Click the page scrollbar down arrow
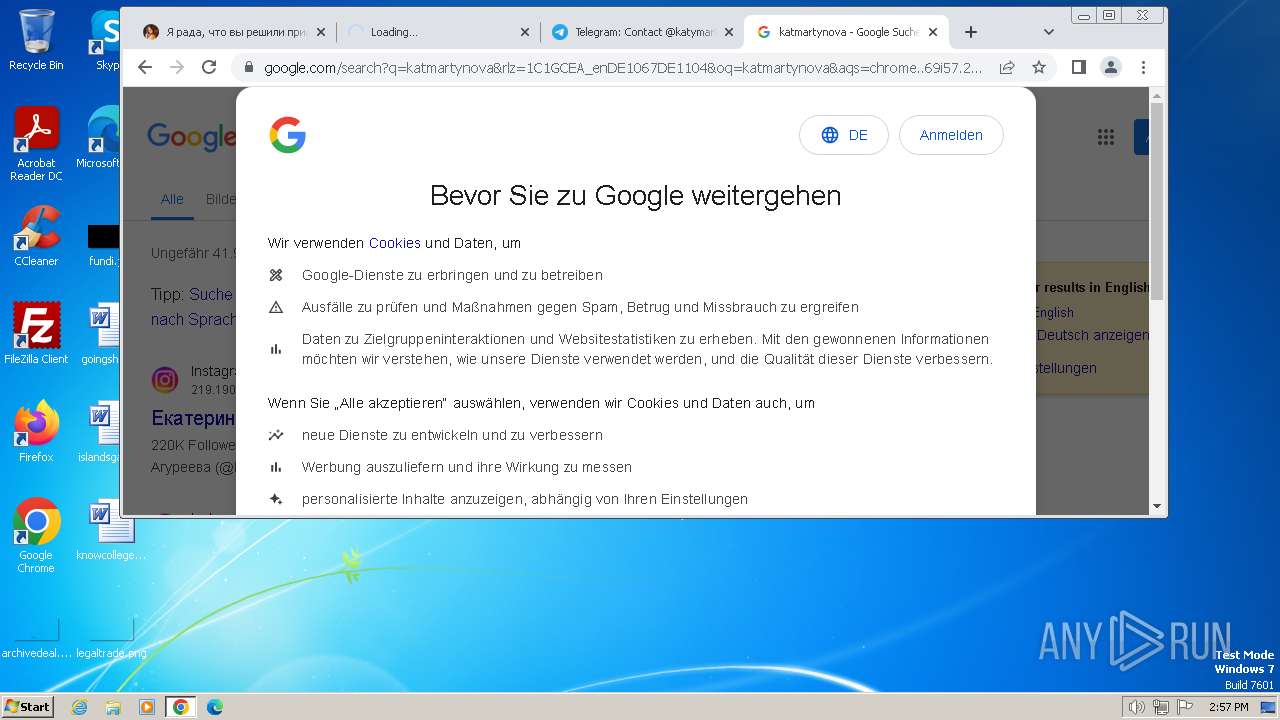 [x=1157, y=507]
